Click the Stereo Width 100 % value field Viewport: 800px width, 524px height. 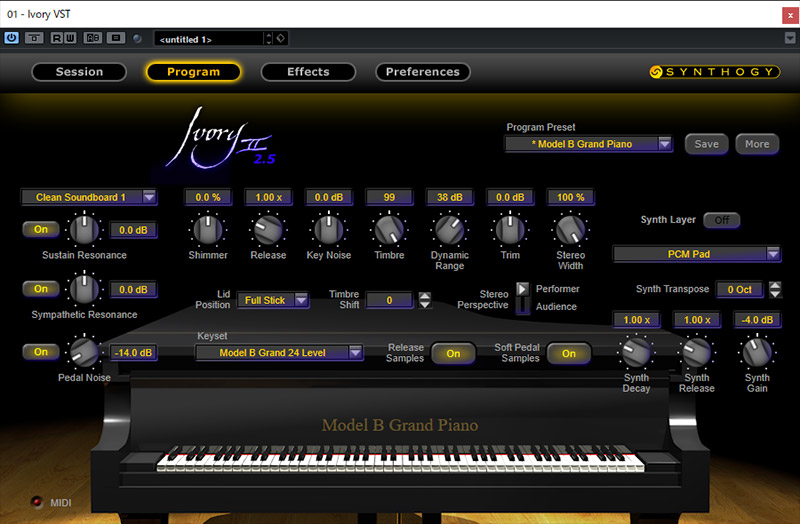tap(570, 197)
